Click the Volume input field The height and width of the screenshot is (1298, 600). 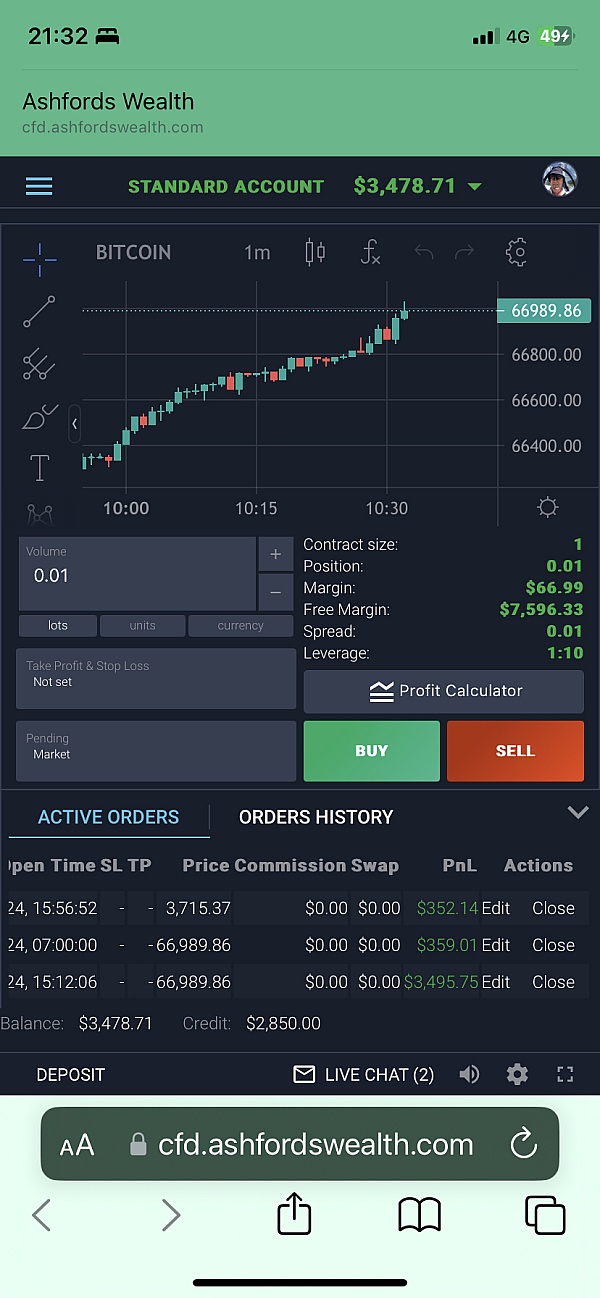[137, 575]
